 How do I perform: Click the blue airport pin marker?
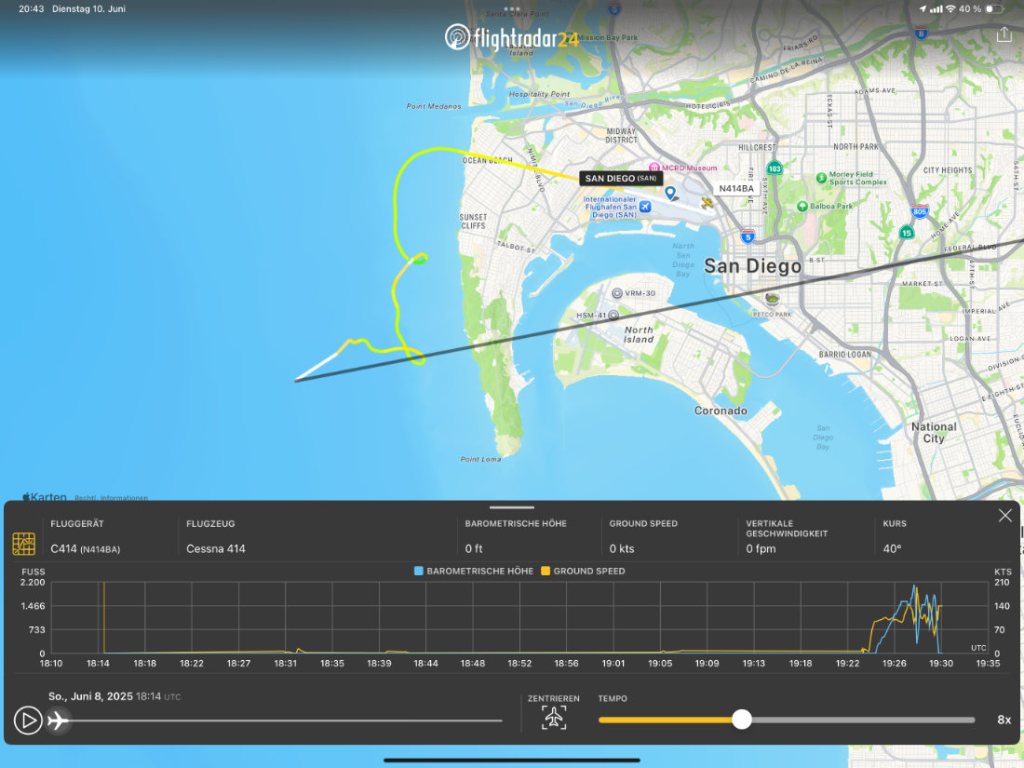click(x=670, y=192)
